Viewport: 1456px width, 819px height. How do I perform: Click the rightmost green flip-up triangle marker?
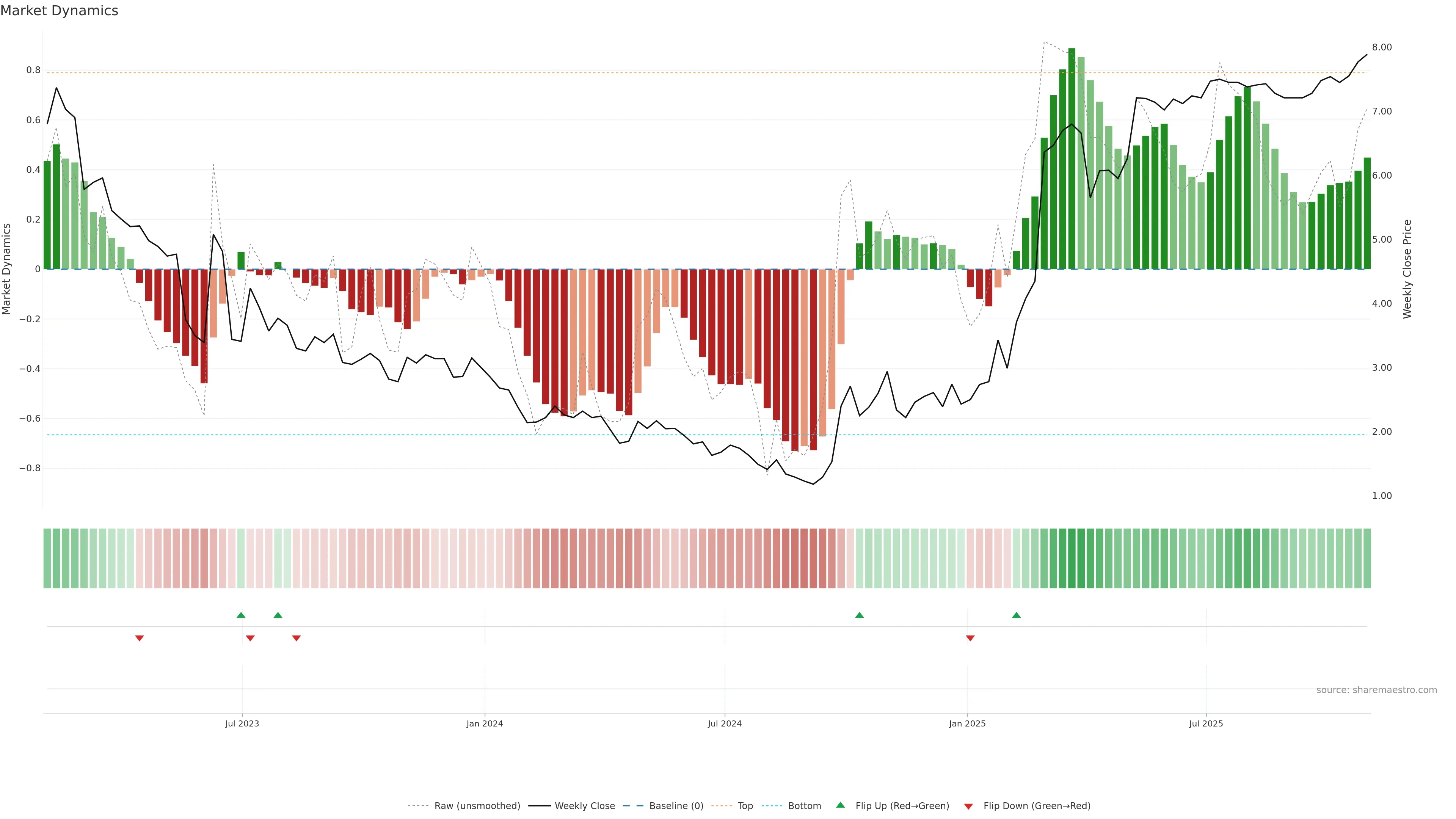1016,615
